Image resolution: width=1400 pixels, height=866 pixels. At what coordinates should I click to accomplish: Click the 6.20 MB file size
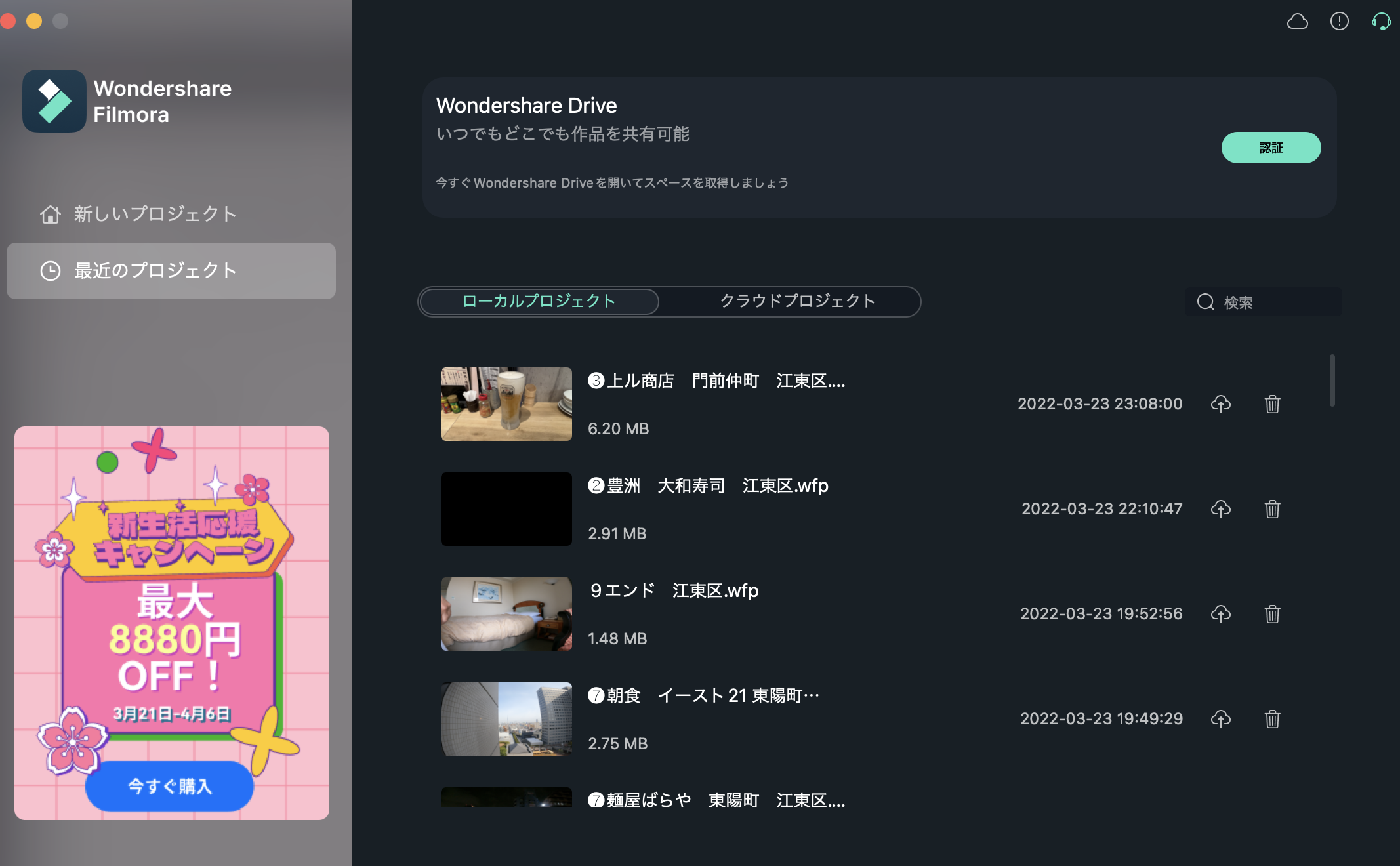pos(619,429)
